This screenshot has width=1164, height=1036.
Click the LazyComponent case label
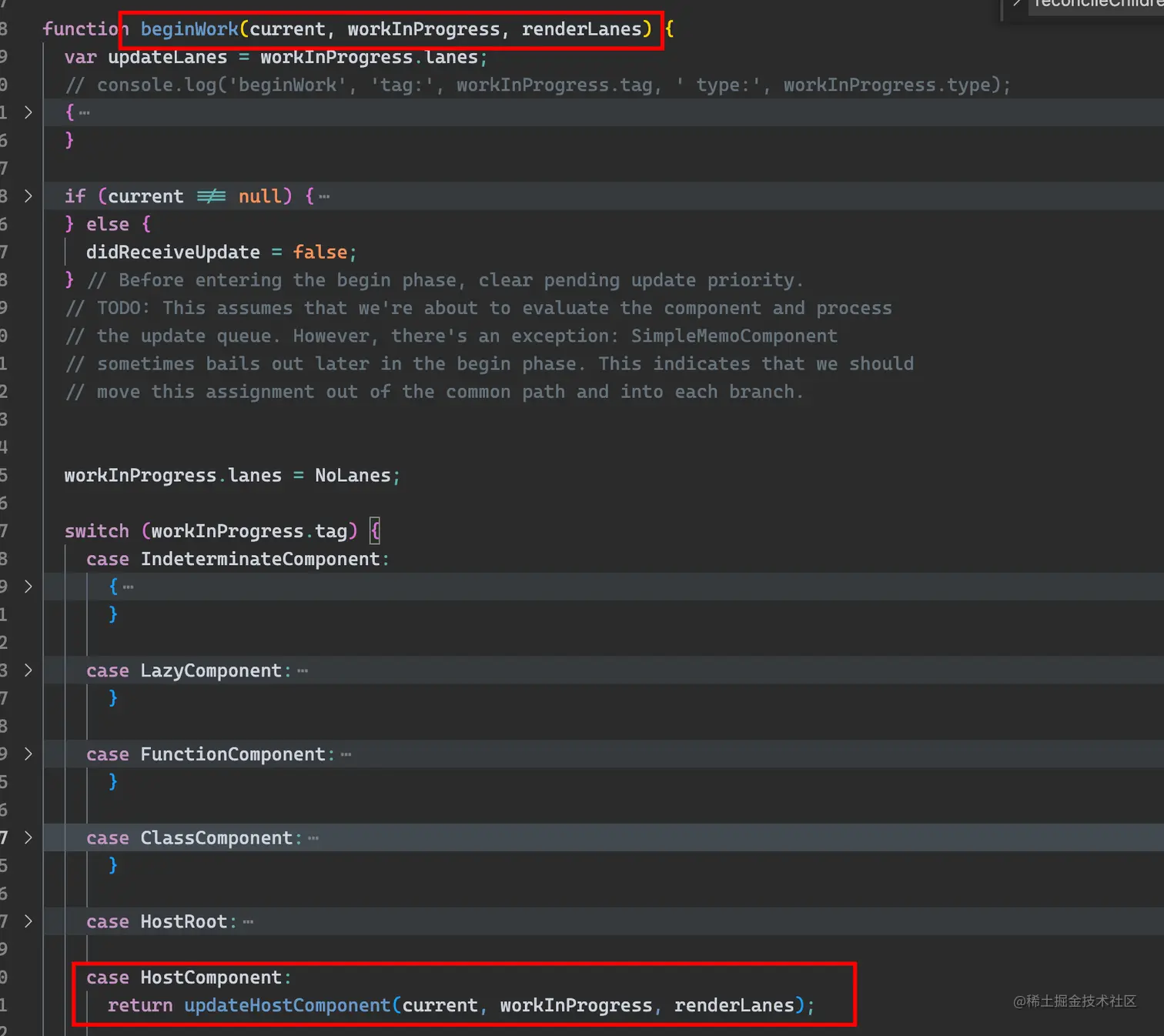[211, 670]
